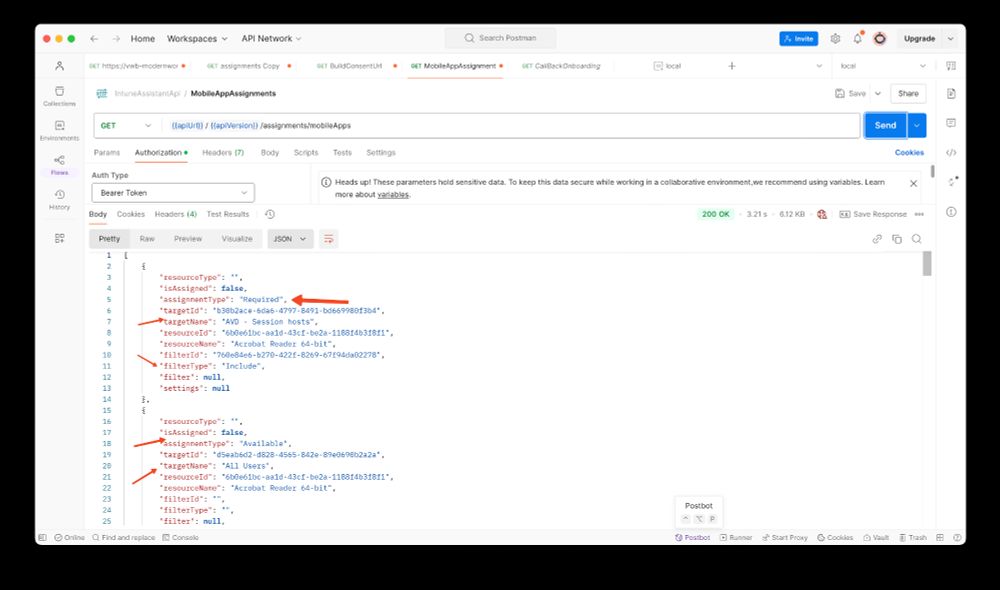Image resolution: width=1000 pixels, height=590 pixels.
Task: Click Save Response
Action: [x=872, y=214]
